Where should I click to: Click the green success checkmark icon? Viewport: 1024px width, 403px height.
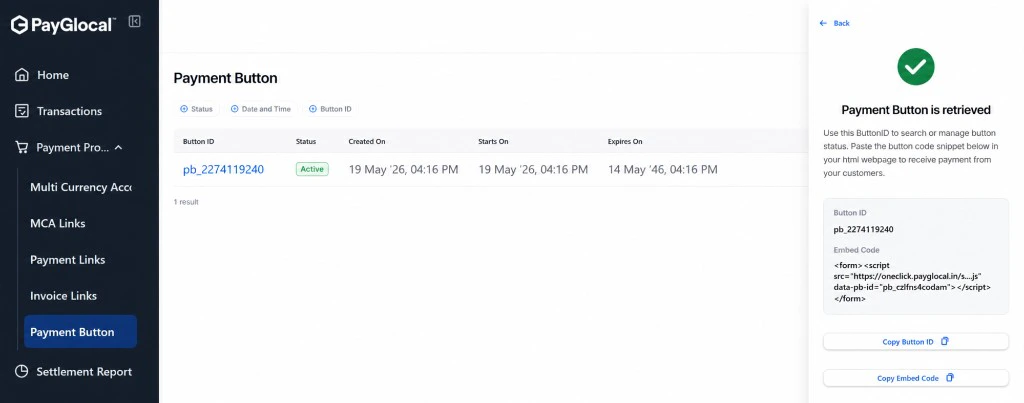coord(916,66)
